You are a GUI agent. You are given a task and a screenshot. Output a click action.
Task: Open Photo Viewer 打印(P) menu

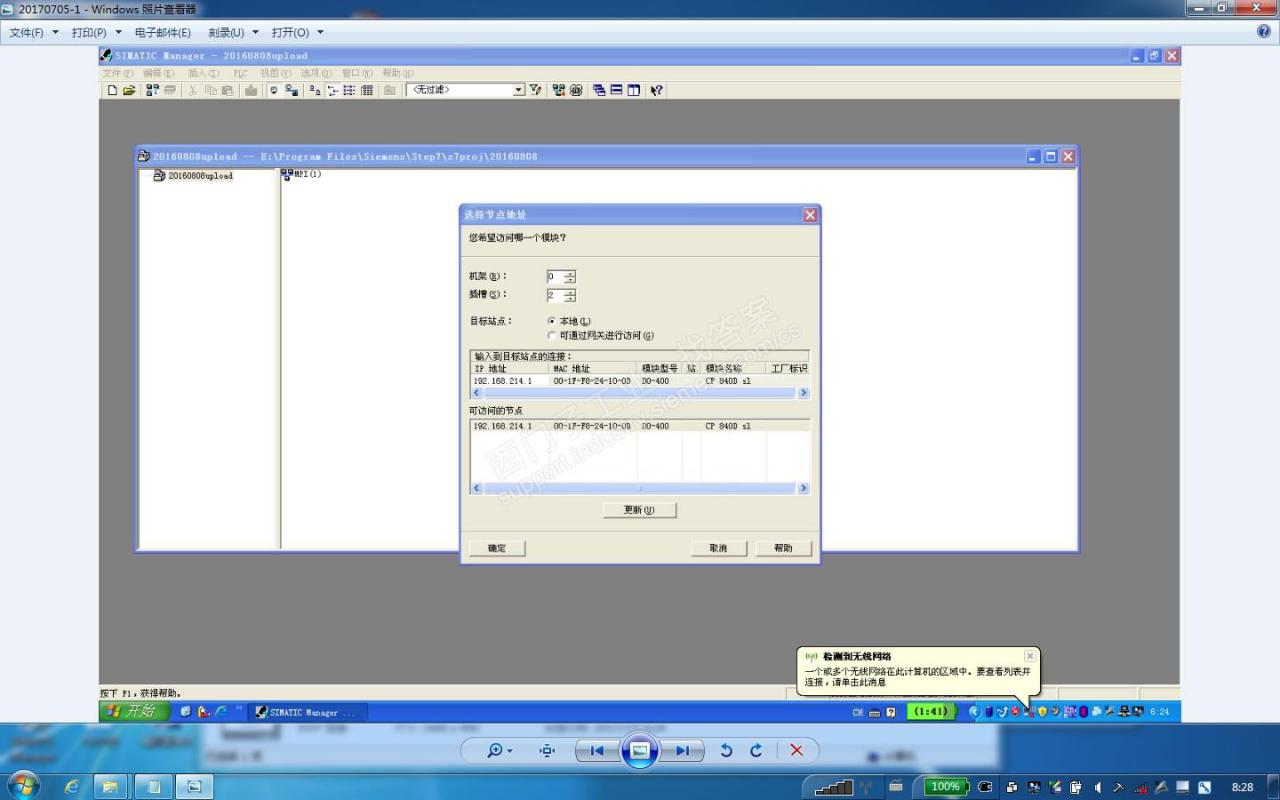point(95,32)
